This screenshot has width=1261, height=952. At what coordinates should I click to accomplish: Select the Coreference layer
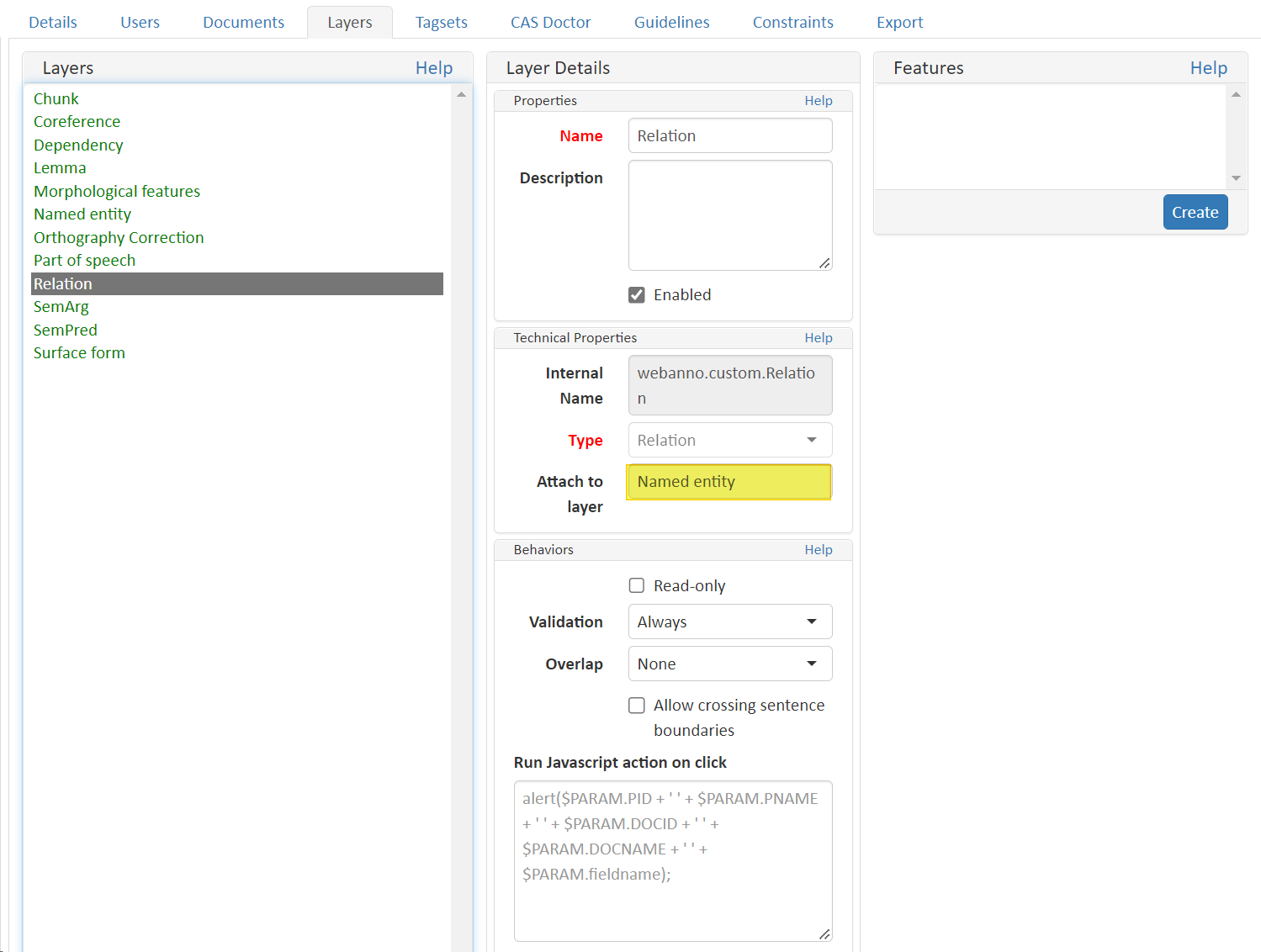[77, 121]
